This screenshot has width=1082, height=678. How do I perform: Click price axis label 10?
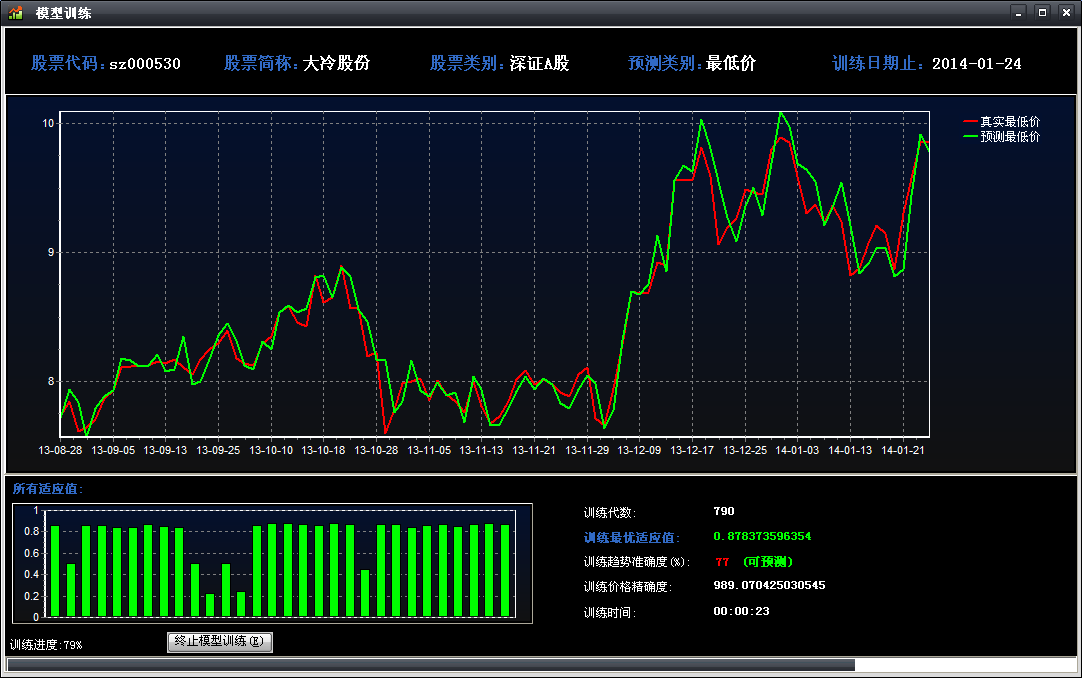(48, 123)
